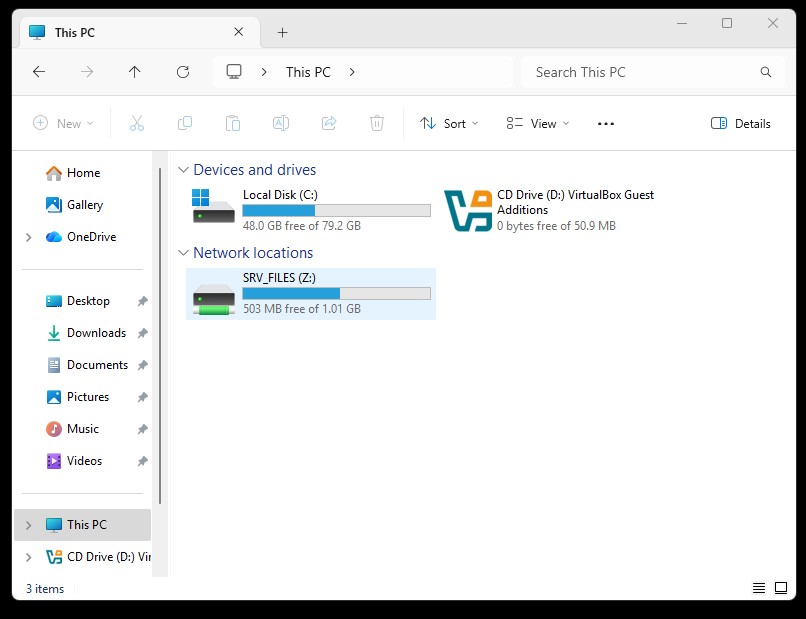806x619 pixels.
Task: Switch to large thumbnails view in status bar
Action: point(781,588)
